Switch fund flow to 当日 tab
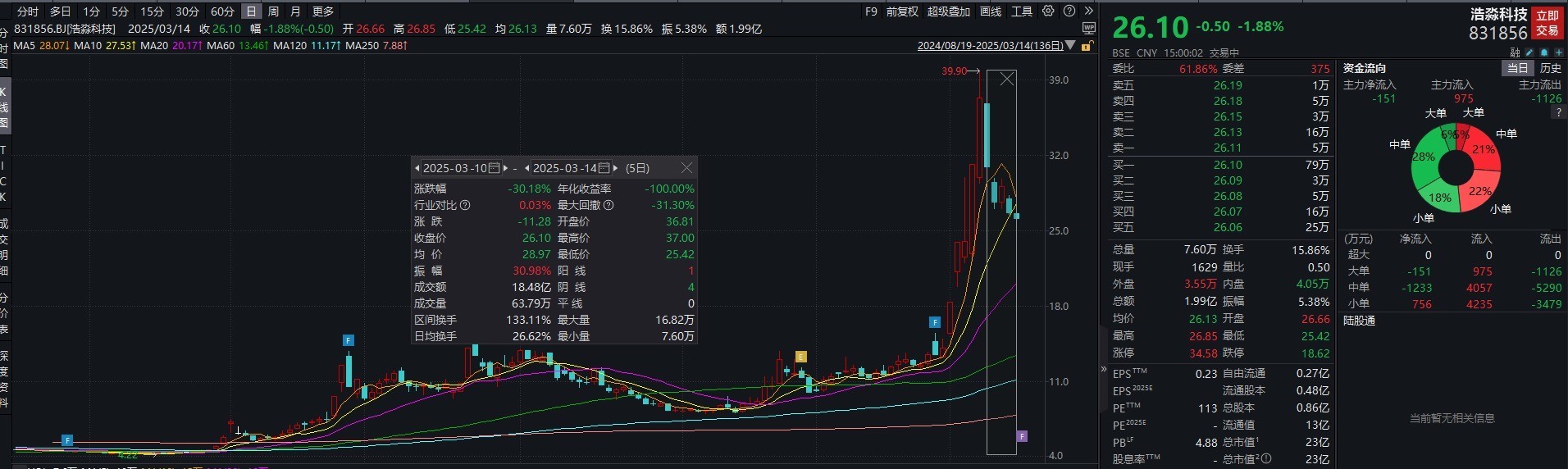 click(1517, 68)
